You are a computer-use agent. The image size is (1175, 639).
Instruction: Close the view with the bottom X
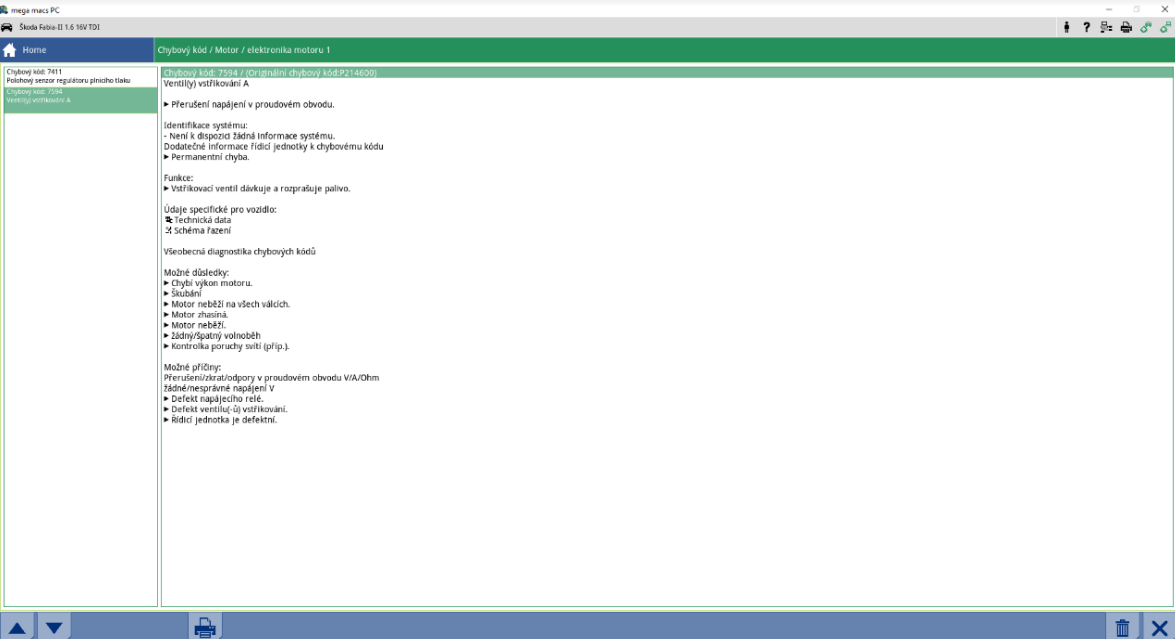1159,628
